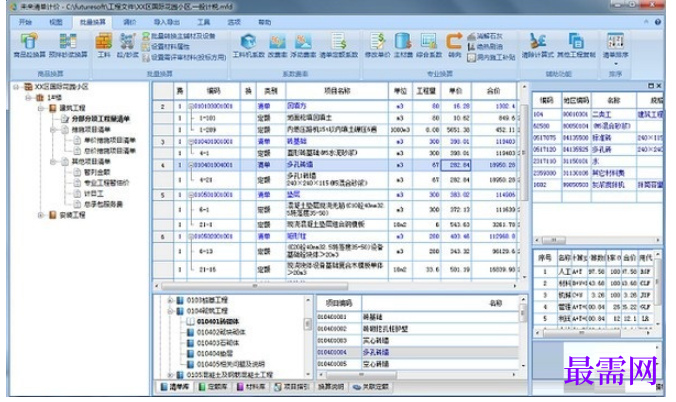Select 计日工 in the project tree
The width and height of the screenshot is (676, 402).
click(x=94, y=193)
